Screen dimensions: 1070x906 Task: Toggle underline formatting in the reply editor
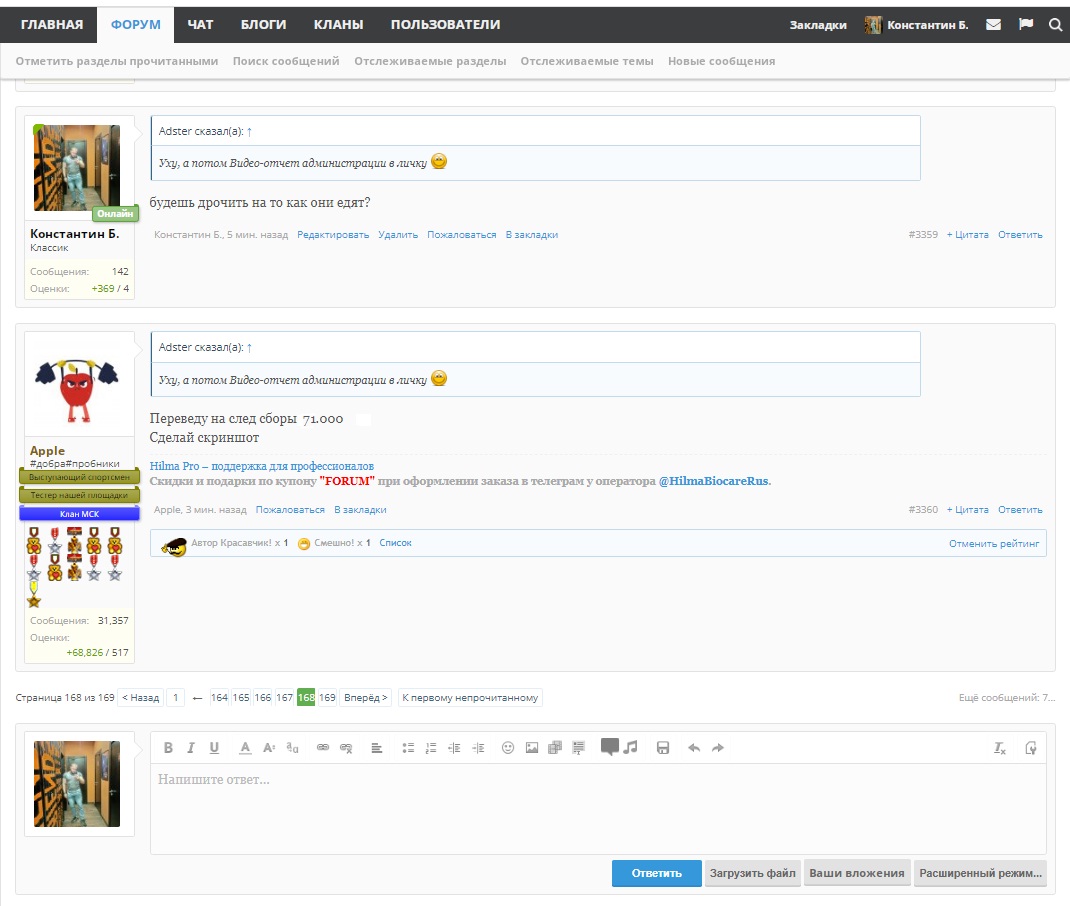[214, 748]
